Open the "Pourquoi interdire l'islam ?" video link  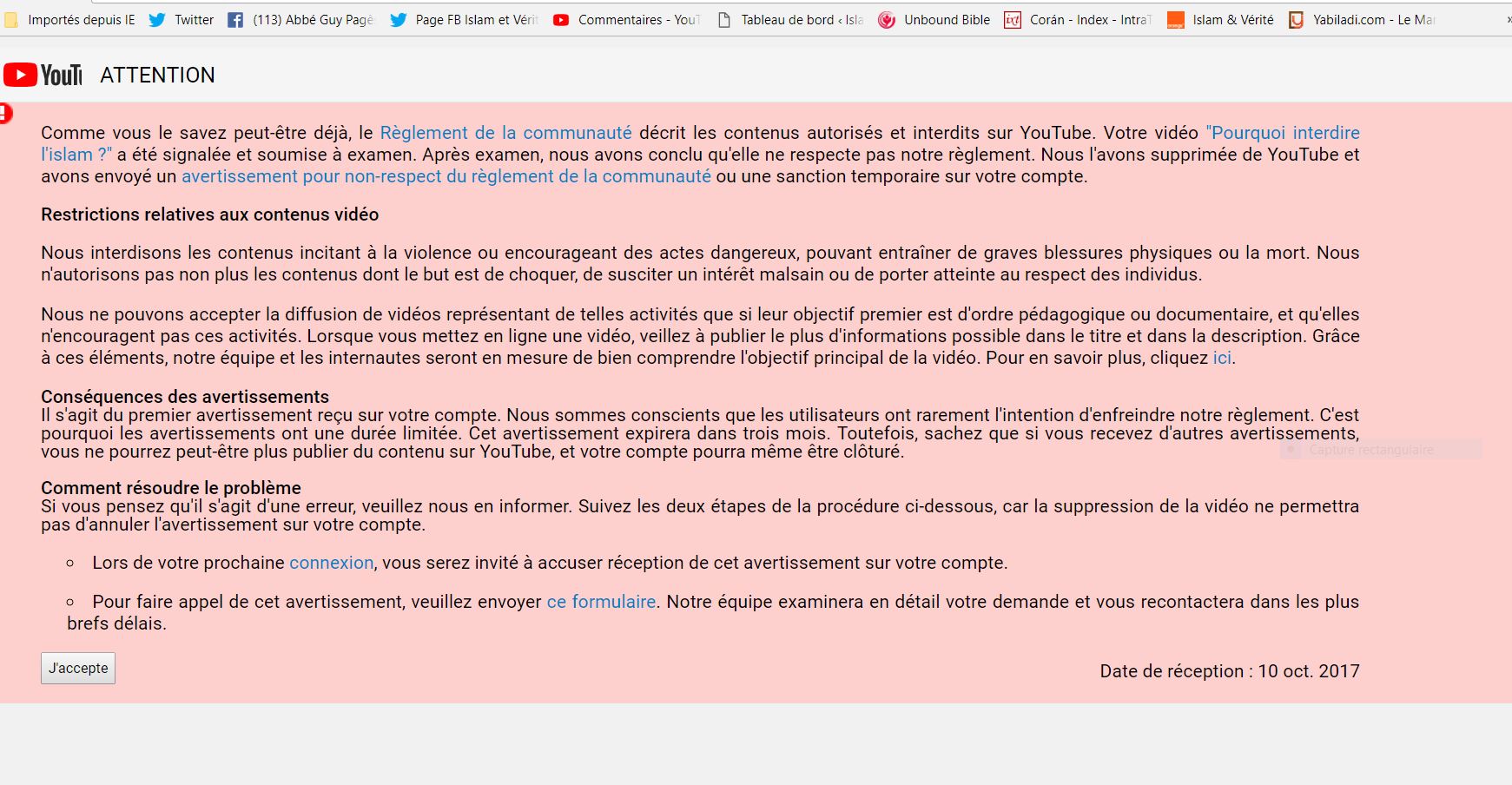(1283, 133)
